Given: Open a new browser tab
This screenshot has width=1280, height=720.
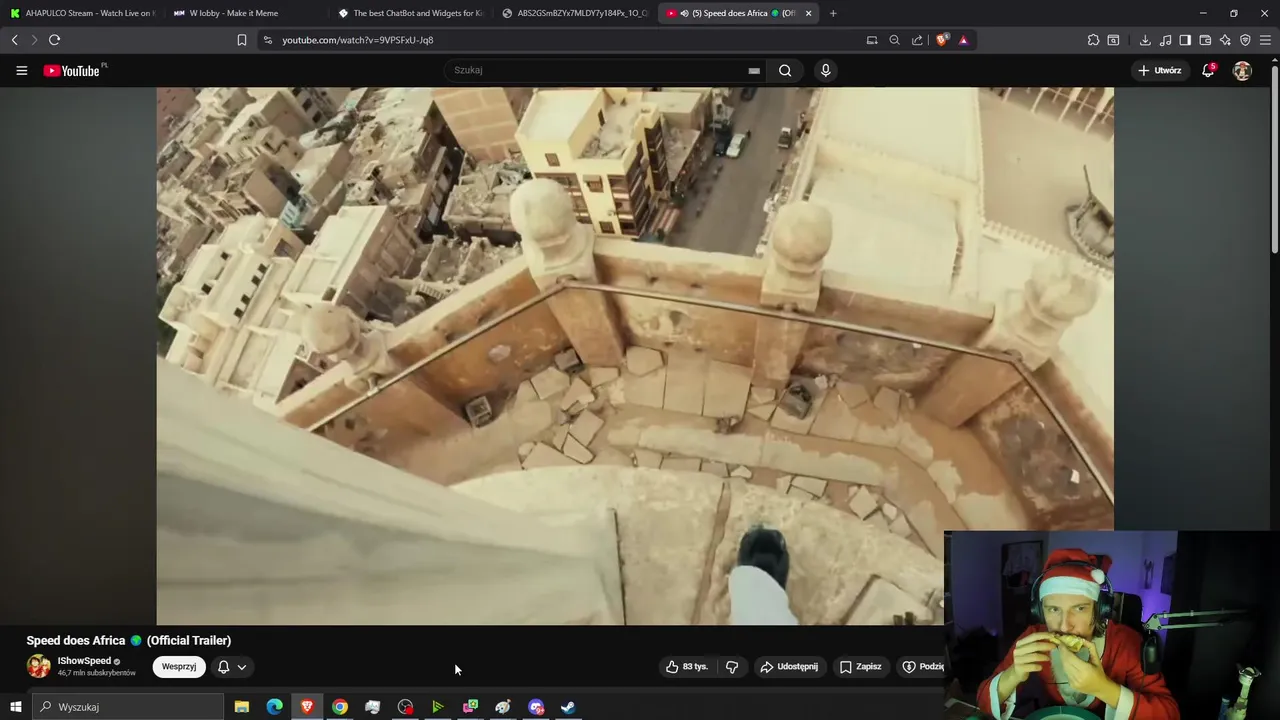Looking at the screenshot, I should 833,13.
